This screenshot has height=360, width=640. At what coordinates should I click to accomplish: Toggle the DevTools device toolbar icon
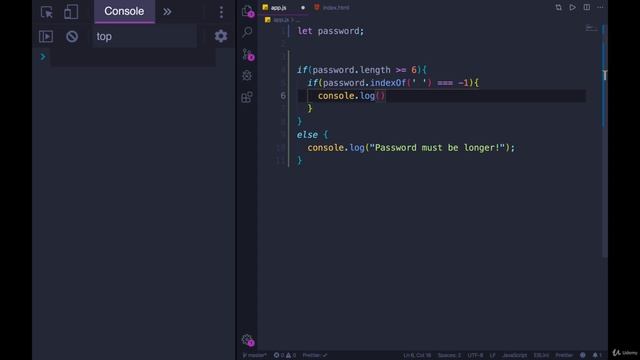[71, 12]
